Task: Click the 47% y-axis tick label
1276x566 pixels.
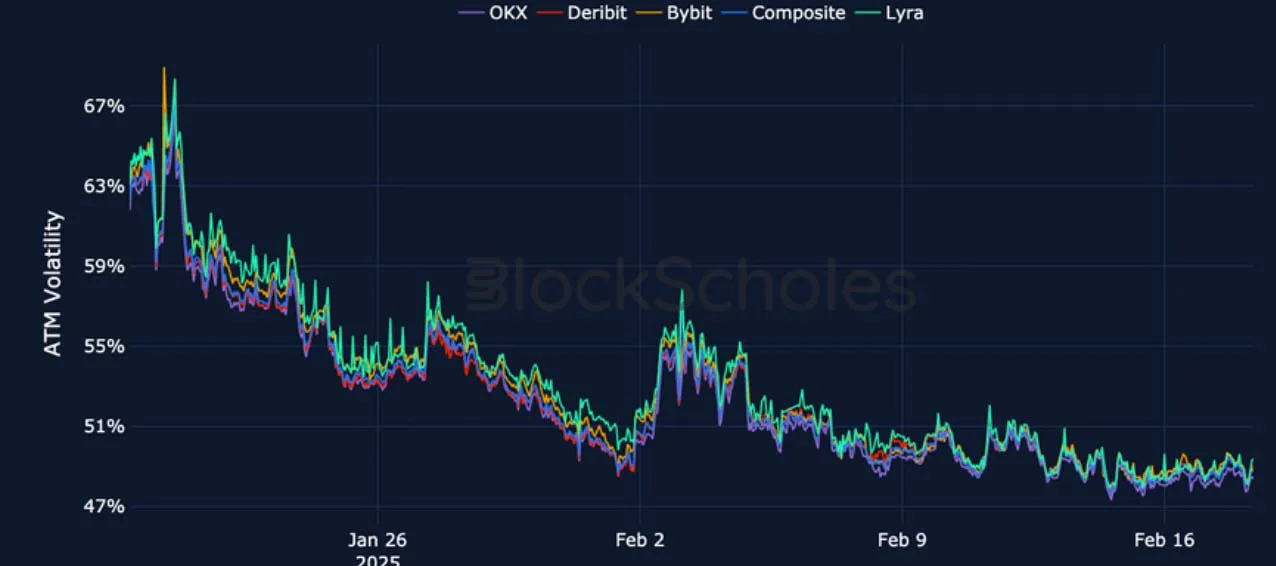Action: coord(105,506)
